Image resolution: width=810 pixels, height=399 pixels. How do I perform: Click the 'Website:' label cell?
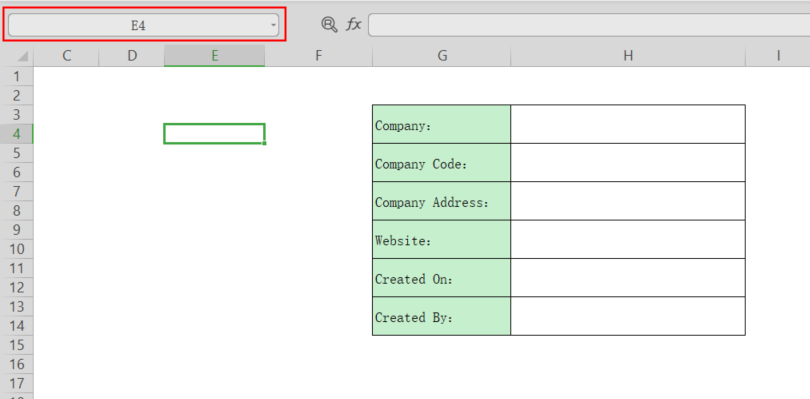(442, 239)
